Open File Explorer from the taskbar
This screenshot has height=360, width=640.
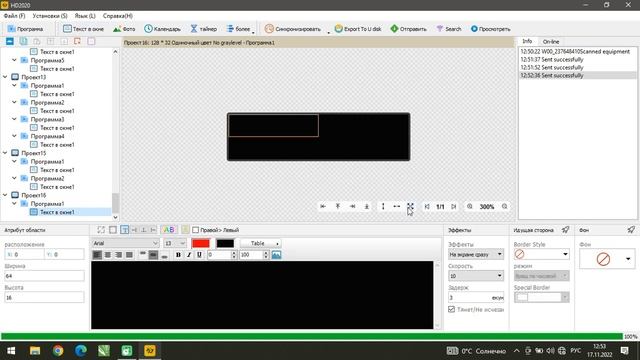click(35, 351)
